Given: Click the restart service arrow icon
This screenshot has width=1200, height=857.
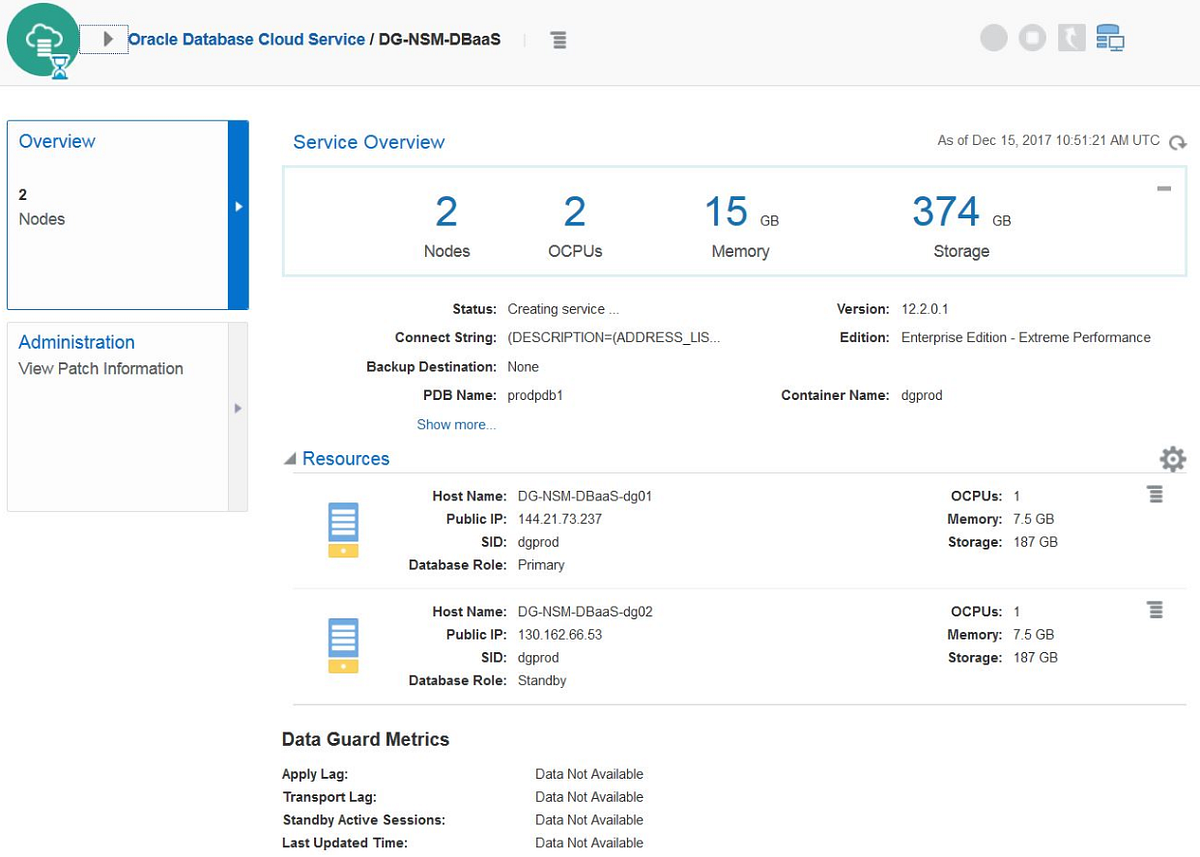Looking at the screenshot, I should pos(1071,38).
